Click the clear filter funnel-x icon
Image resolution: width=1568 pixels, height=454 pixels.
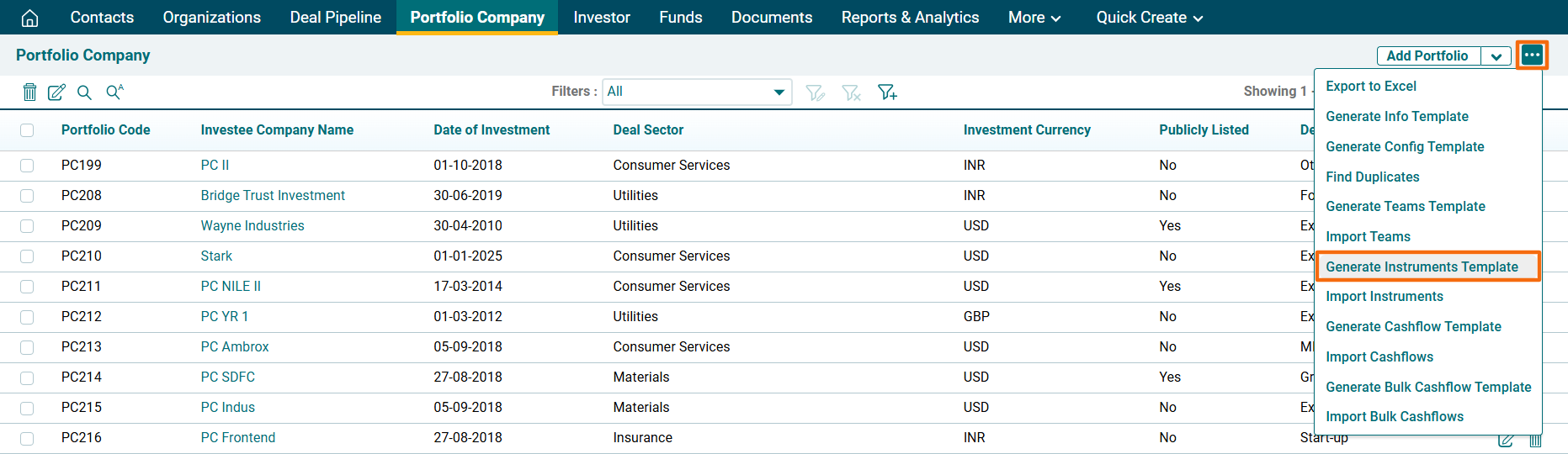click(851, 92)
